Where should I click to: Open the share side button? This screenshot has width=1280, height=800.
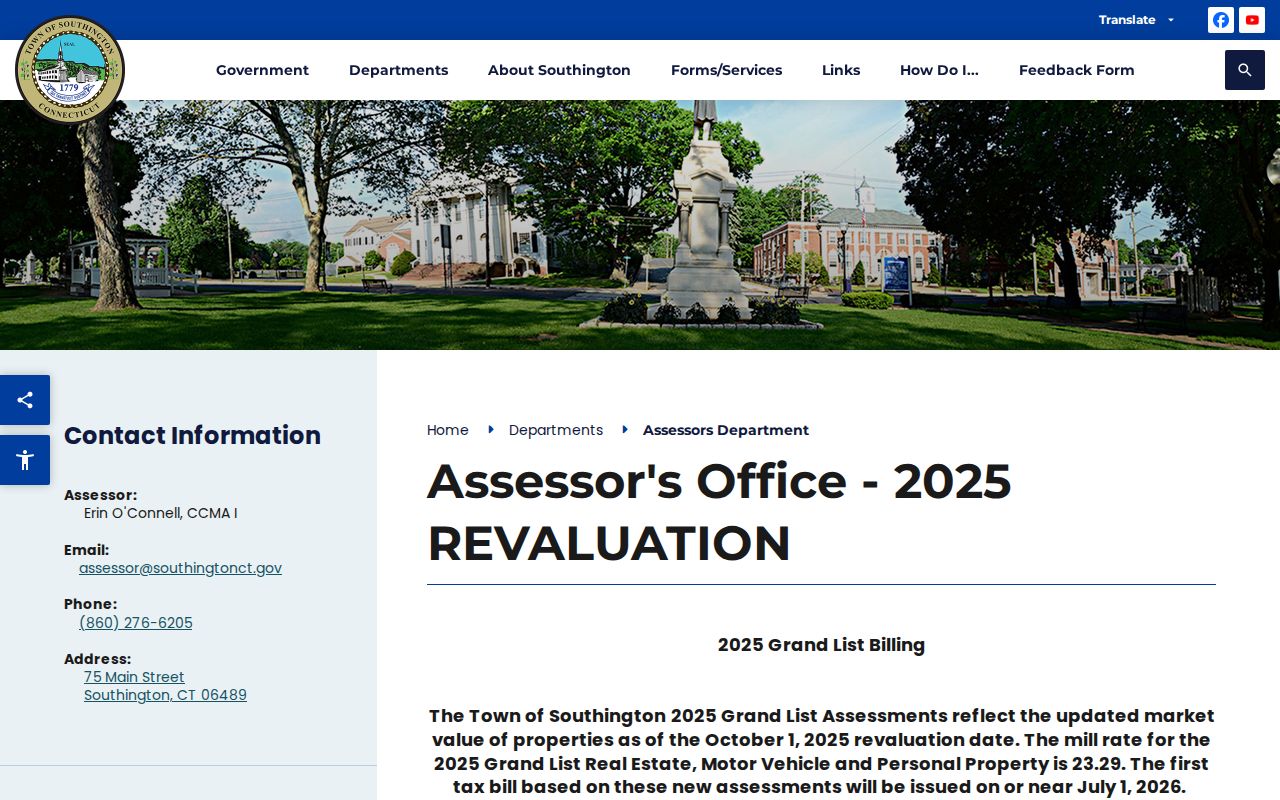click(25, 400)
